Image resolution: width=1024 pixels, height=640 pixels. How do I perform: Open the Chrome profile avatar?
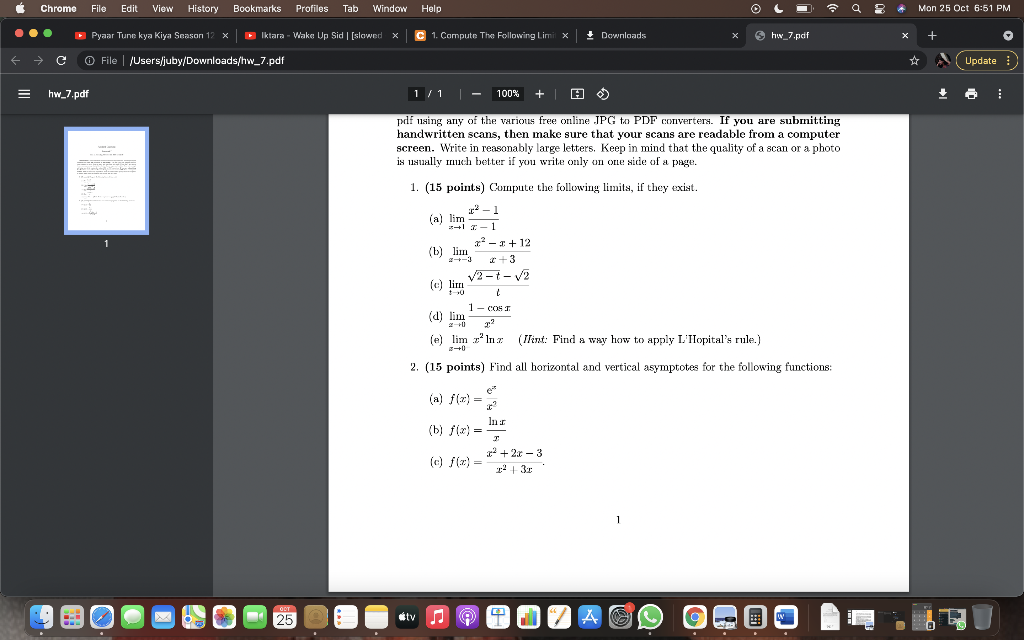[942, 61]
